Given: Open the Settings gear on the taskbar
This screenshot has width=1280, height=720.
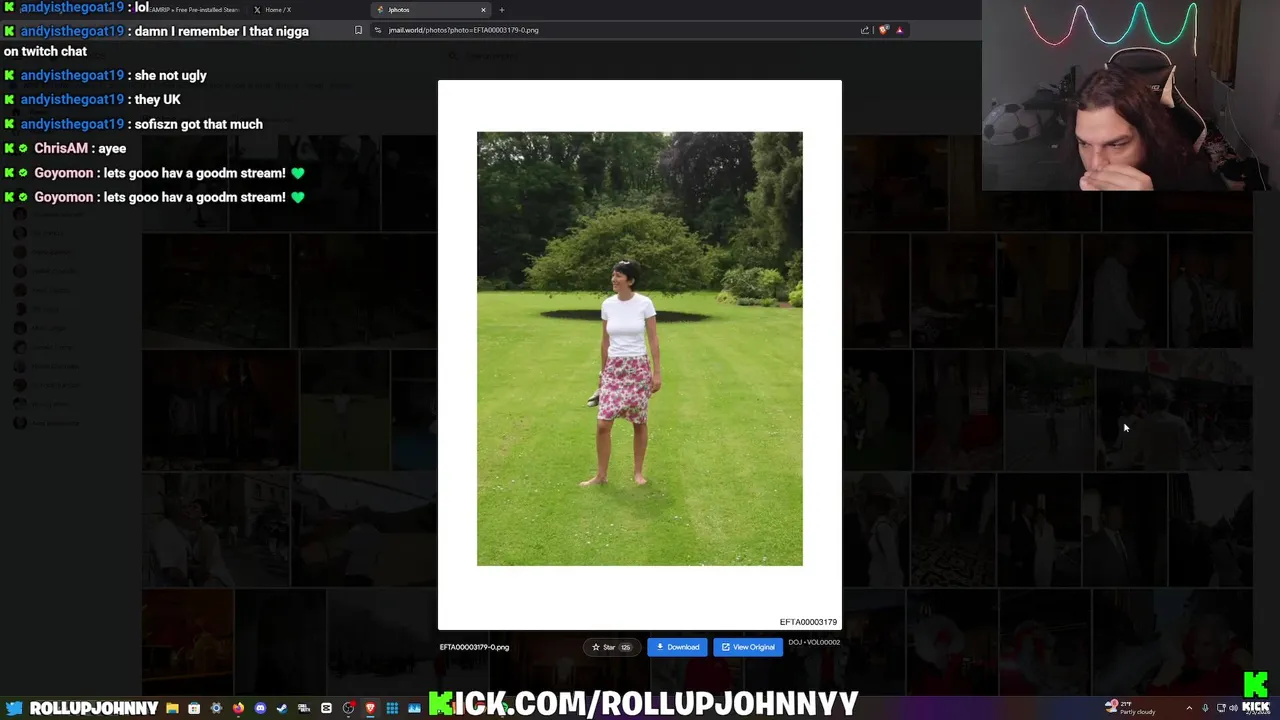Looking at the screenshot, I should pyautogui.click(x=216, y=708).
